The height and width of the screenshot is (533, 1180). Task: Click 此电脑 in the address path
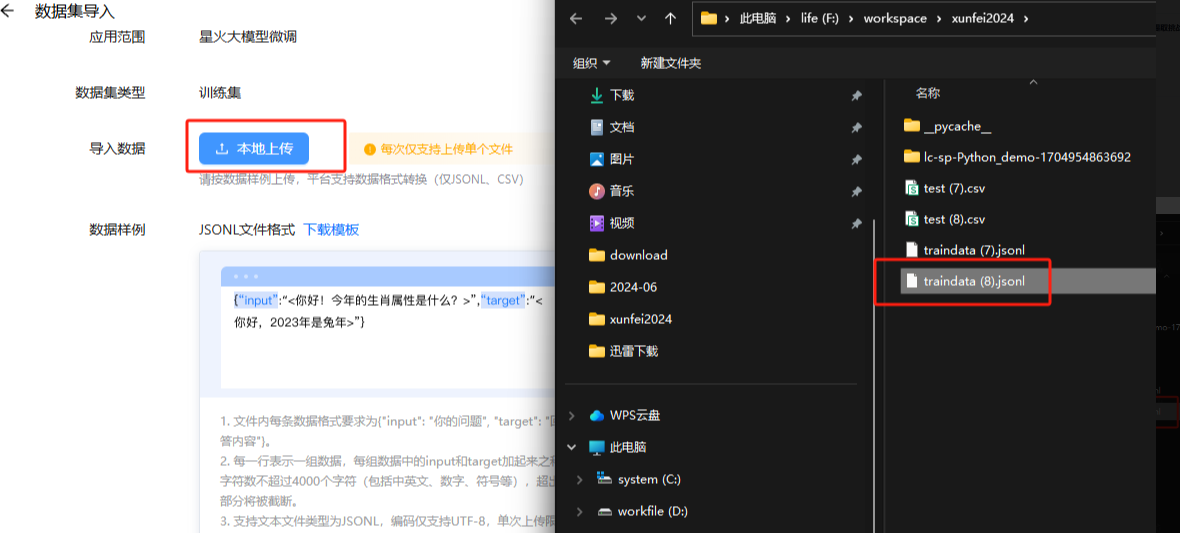[758, 19]
